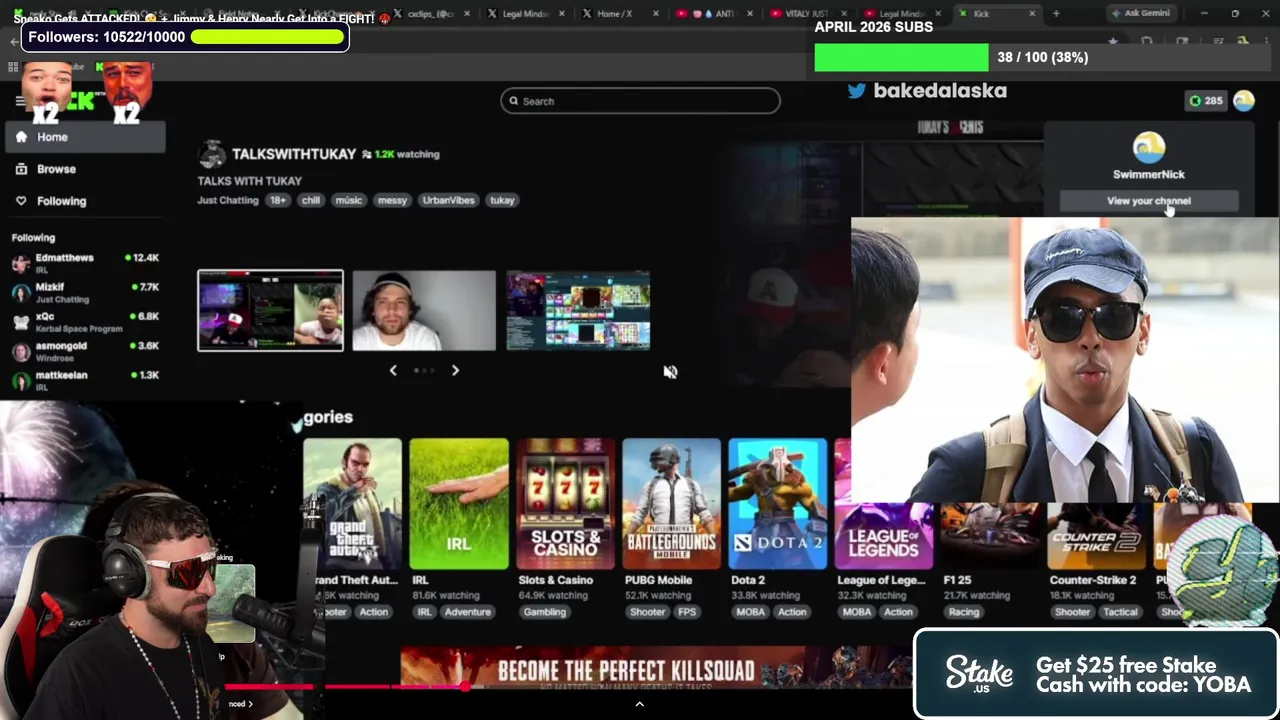Screen dimensions: 1280x720
Task: Click the Edmatthews avatar icon
Action: click(x=21, y=264)
